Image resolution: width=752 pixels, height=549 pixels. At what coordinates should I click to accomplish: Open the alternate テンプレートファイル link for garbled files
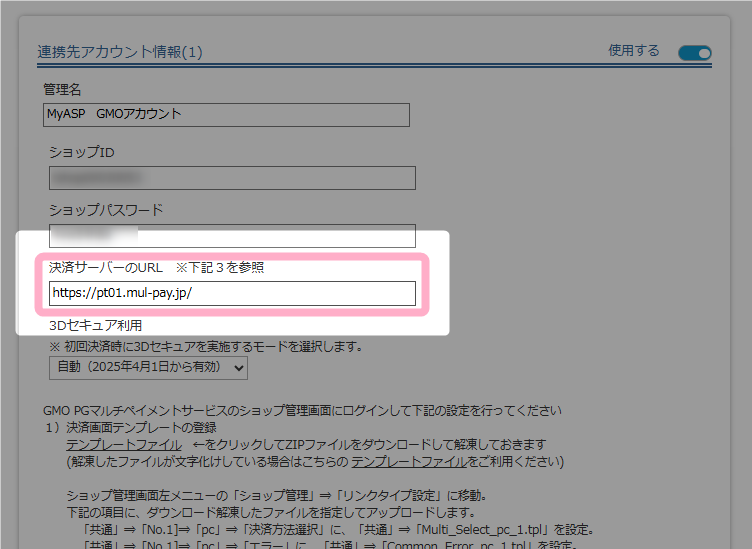(x=408, y=461)
